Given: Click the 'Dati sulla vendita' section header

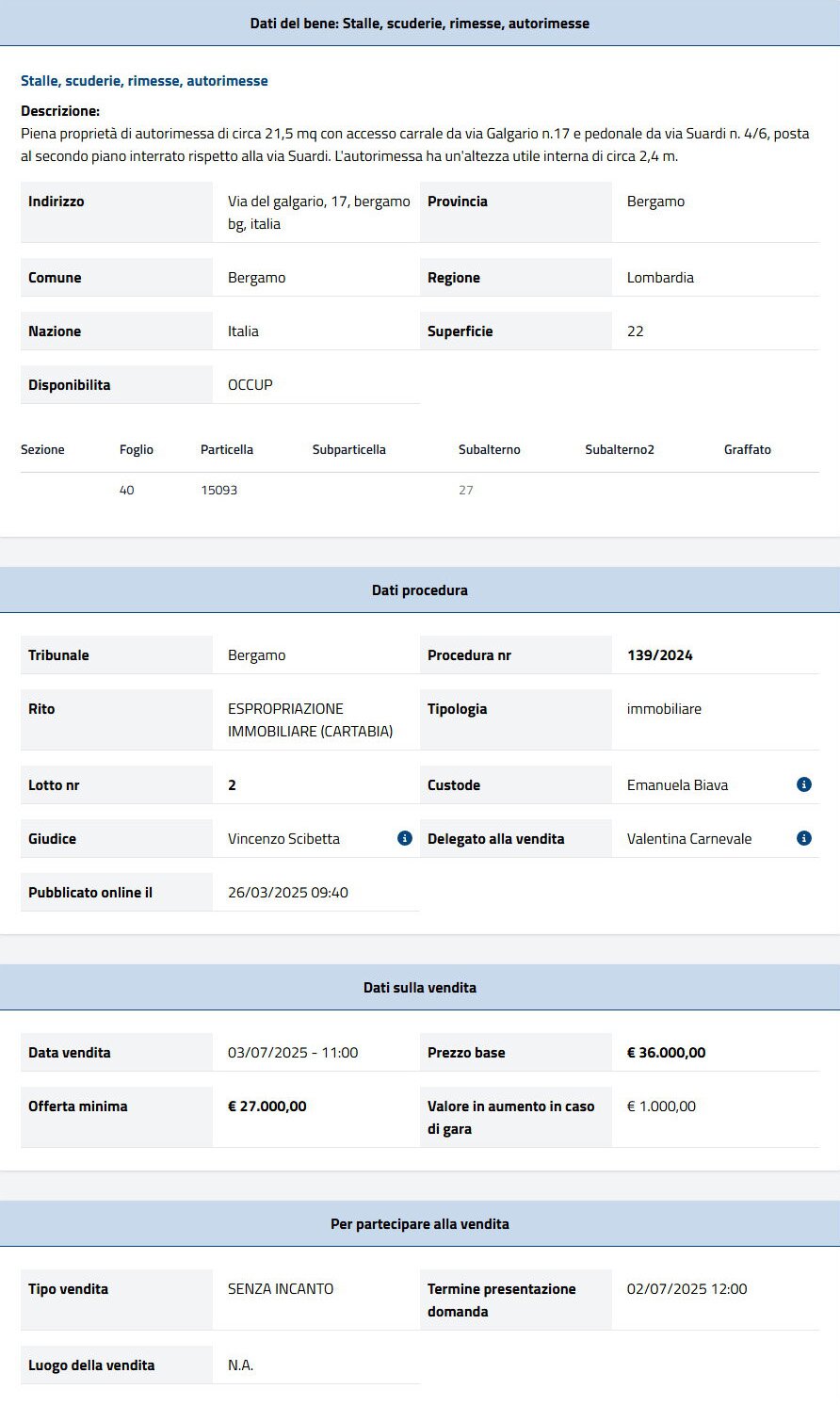Looking at the screenshot, I should [420, 987].
